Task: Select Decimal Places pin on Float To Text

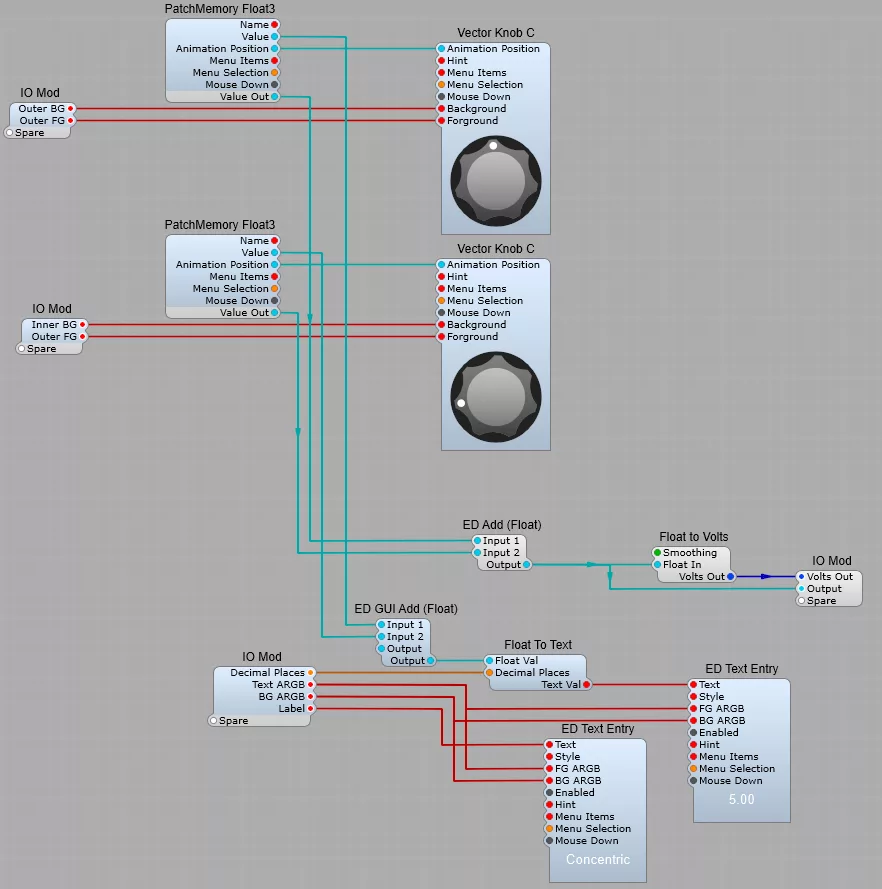Action: (x=489, y=673)
